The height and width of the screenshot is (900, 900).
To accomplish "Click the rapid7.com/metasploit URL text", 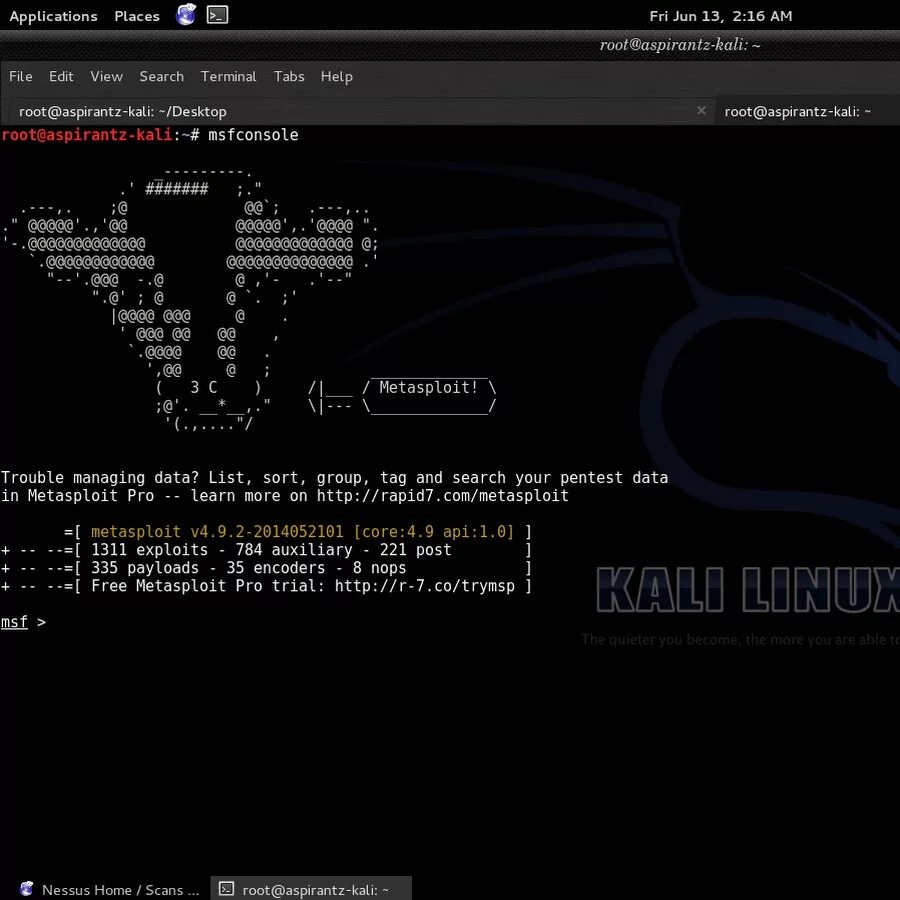I will (442, 495).
